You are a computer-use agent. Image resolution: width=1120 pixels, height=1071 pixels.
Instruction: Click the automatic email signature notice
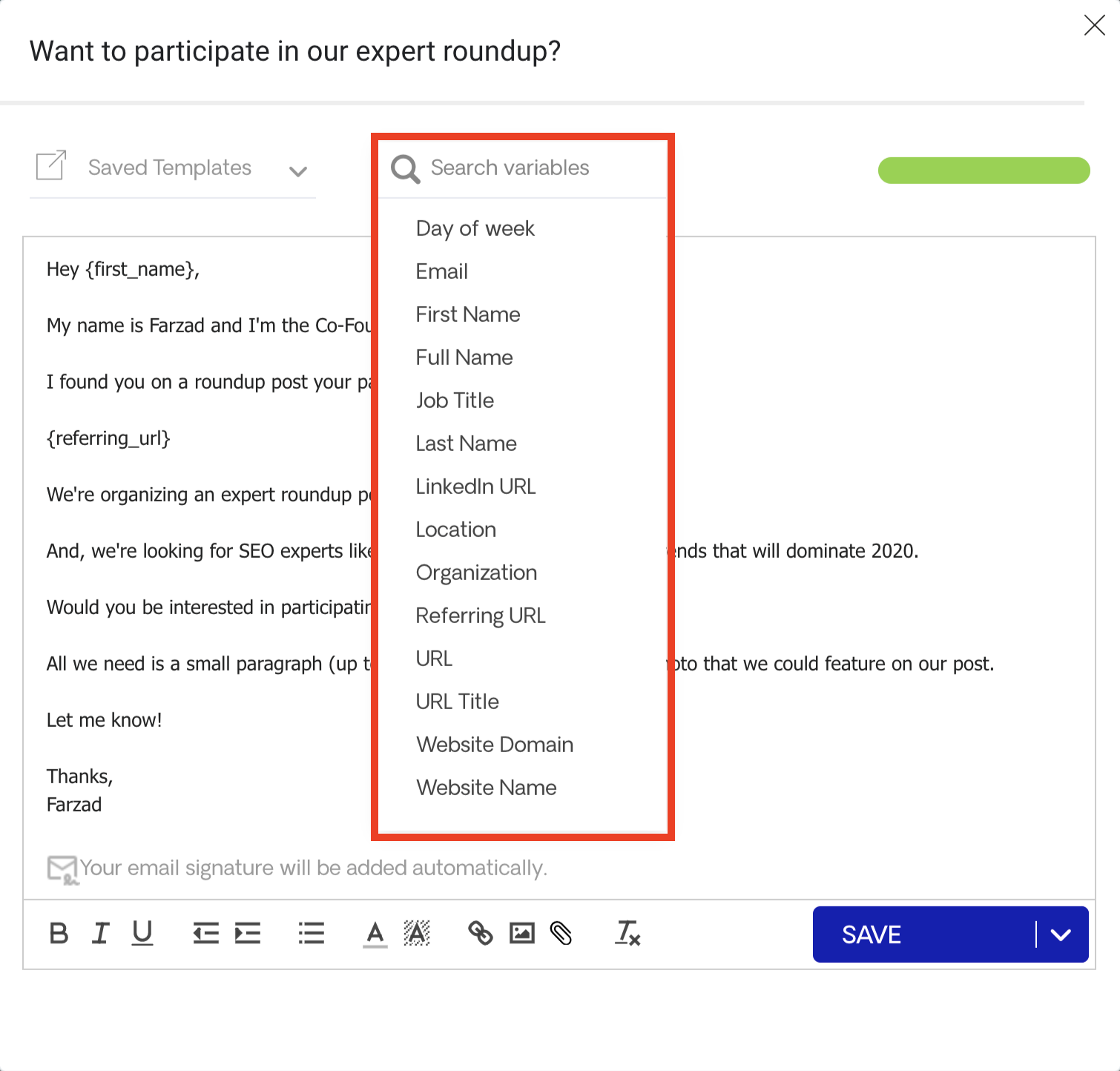coord(314,868)
